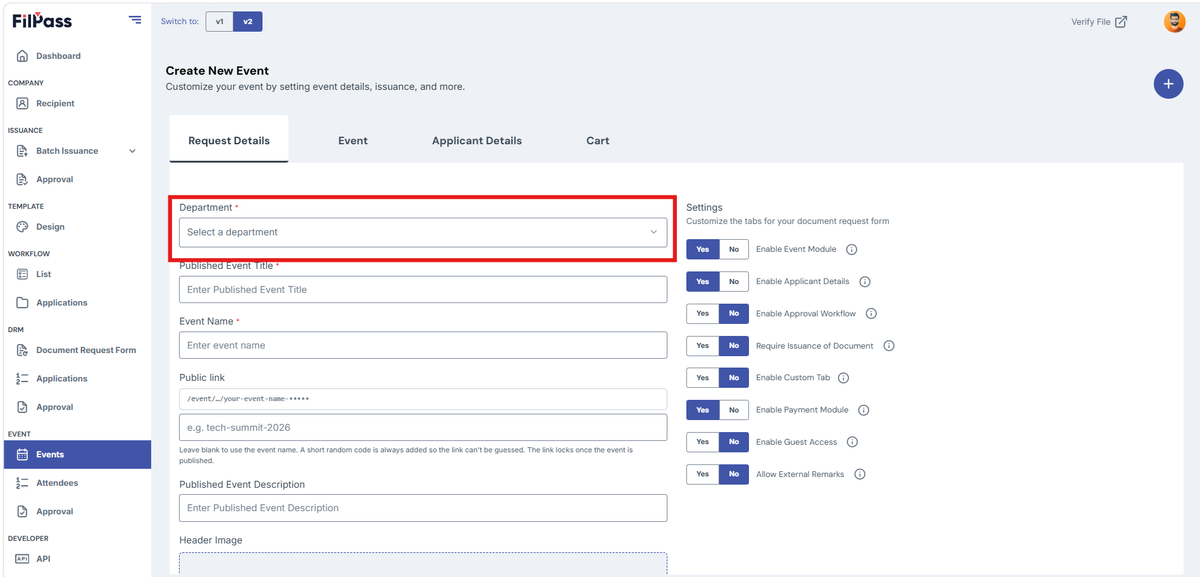Click the Issuance Approval icon

[22, 179]
